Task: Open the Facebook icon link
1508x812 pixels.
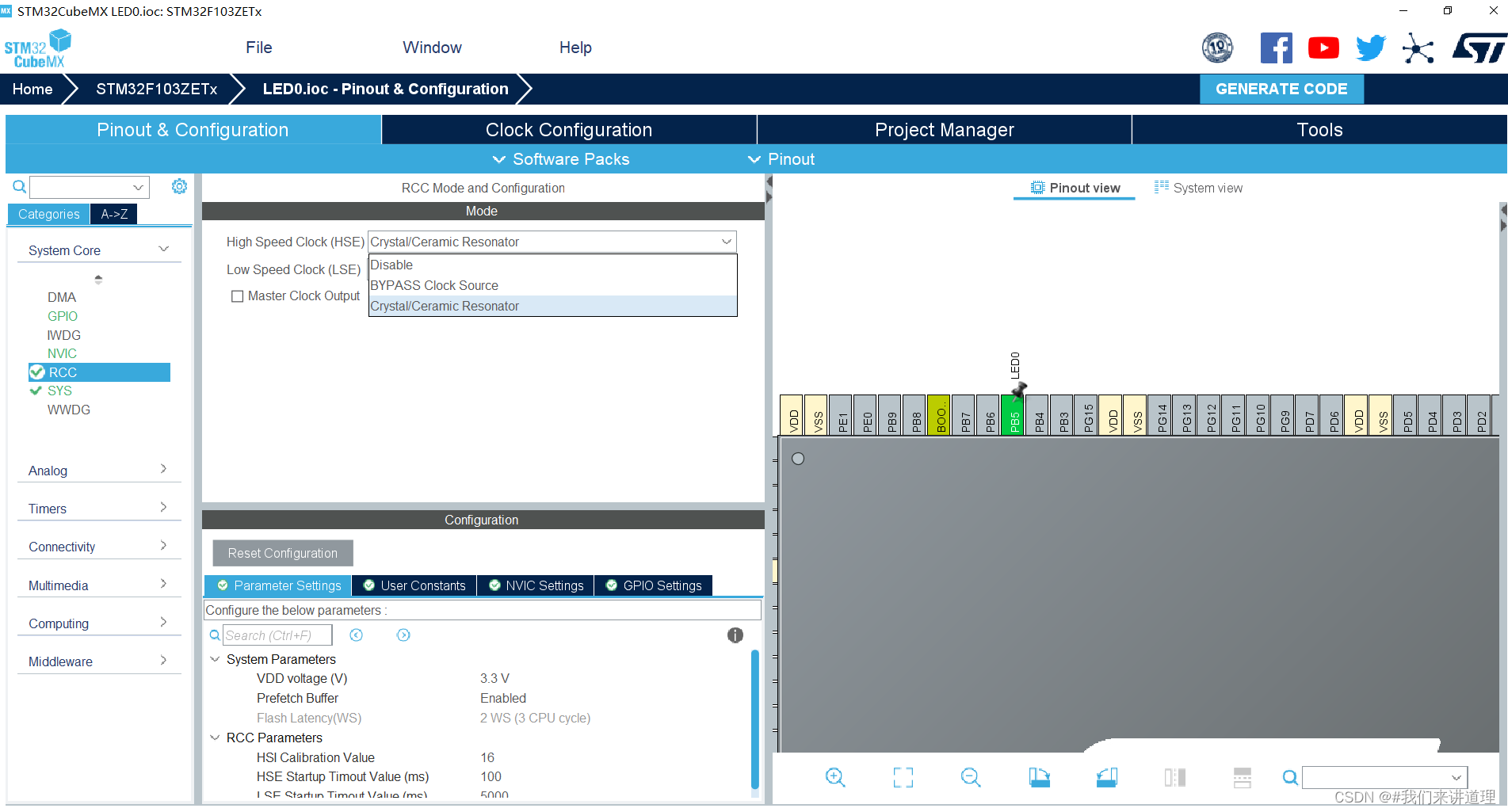Action: [x=1276, y=48]
